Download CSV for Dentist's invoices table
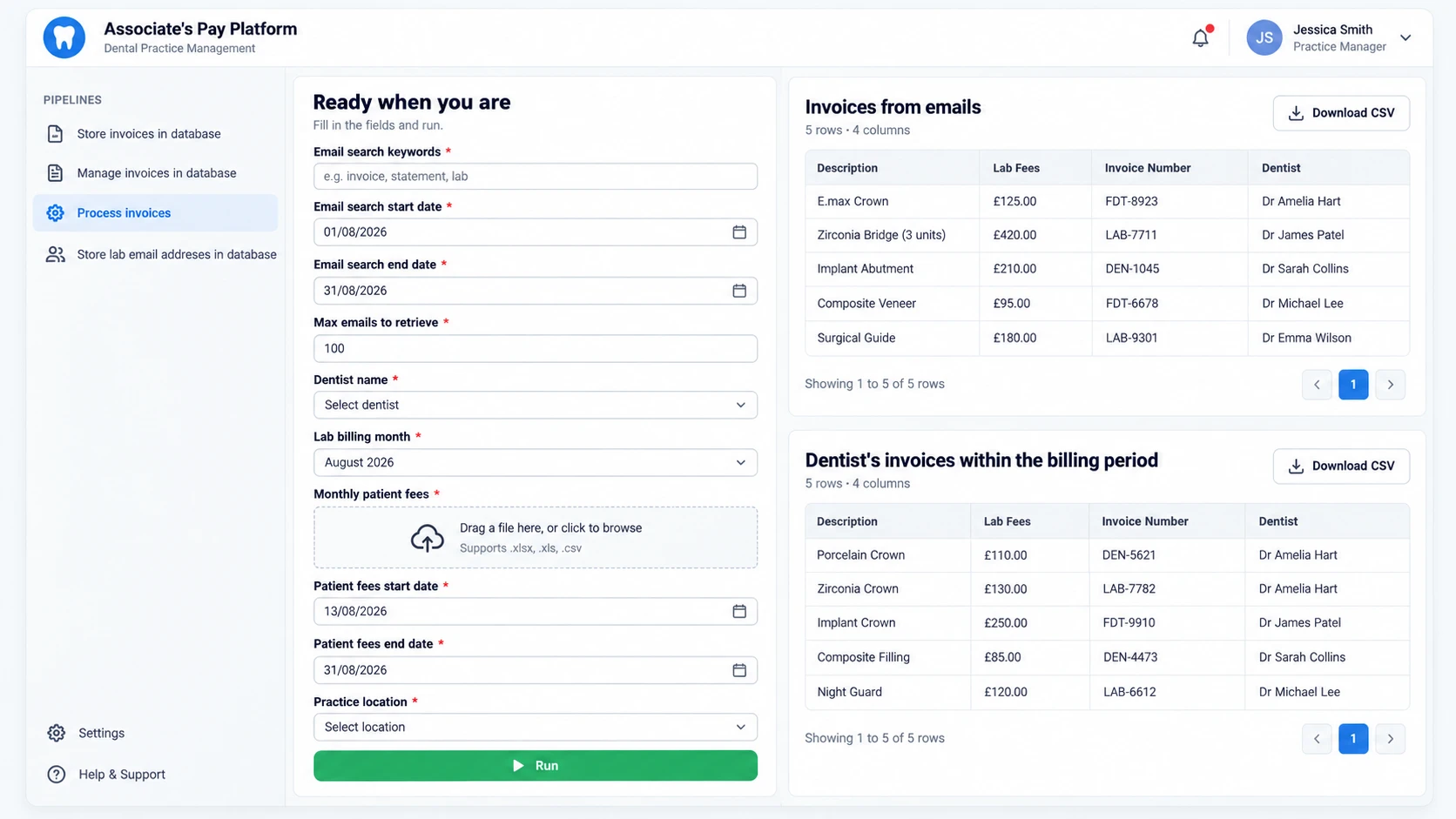 [1341, 467]
